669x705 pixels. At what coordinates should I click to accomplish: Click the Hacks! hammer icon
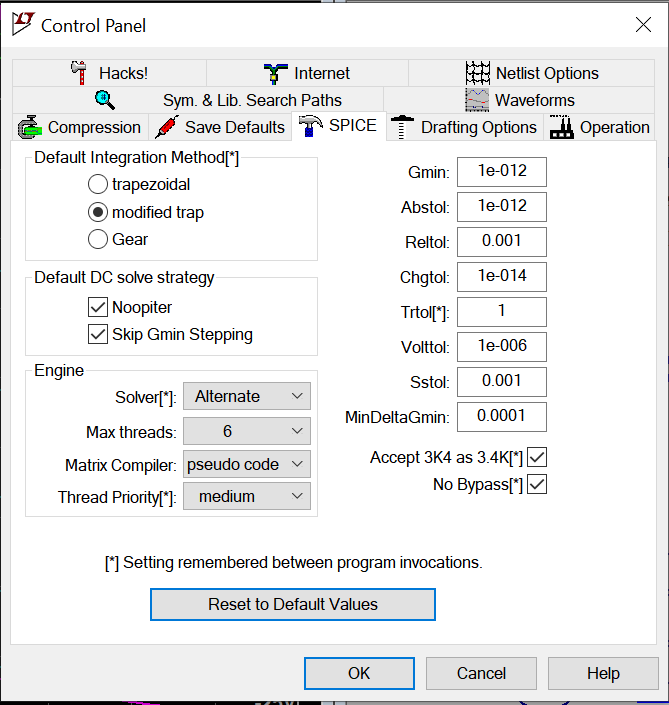click(x=79, y=73)
